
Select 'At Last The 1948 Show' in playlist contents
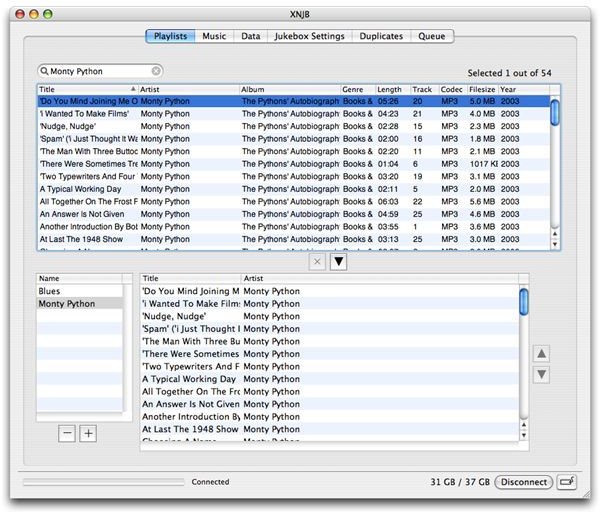[330, 429]
